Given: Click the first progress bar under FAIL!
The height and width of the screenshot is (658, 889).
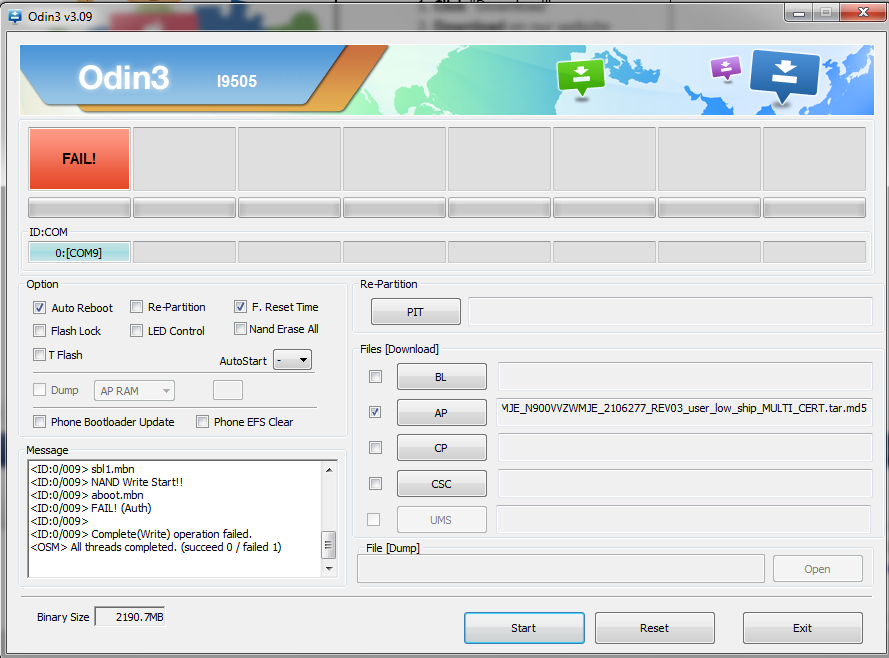Looking at the screenshot, I should pyautogui.click(x=79, y=207).
